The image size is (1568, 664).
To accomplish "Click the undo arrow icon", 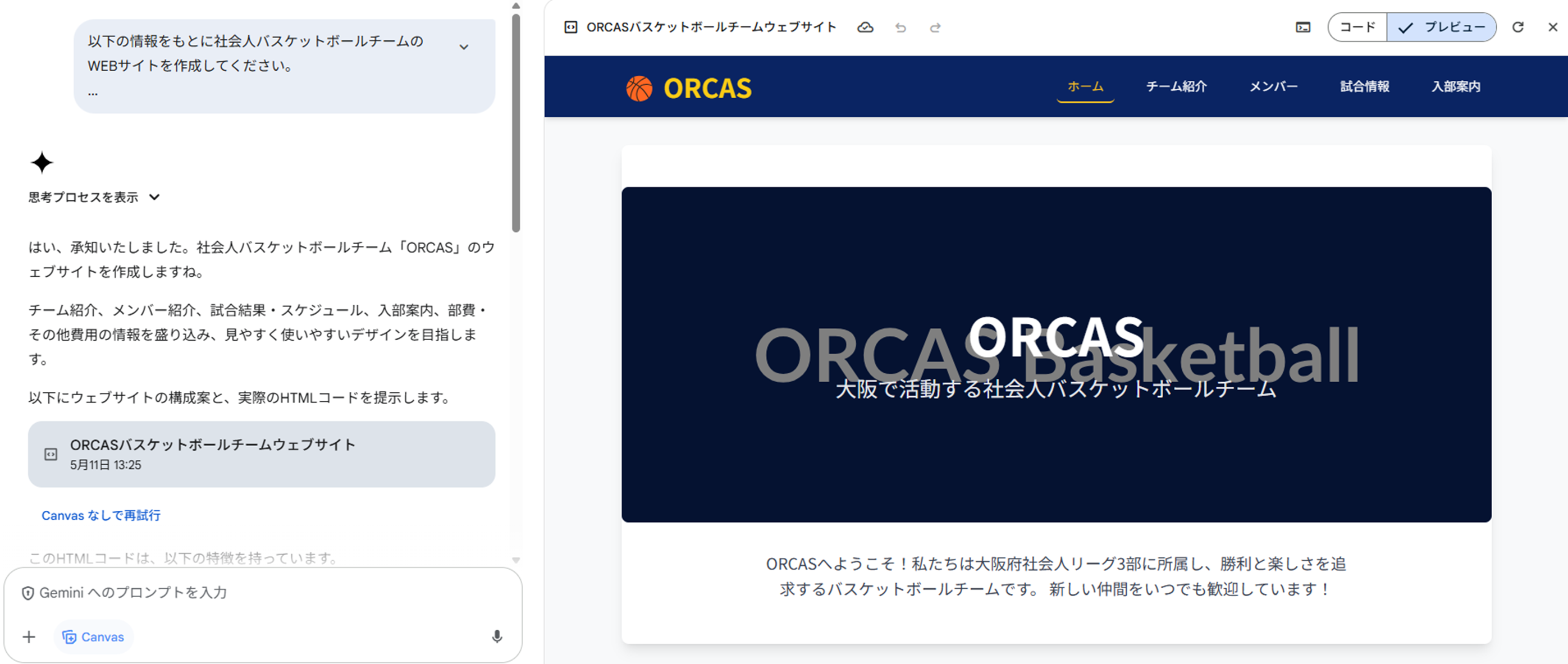I will (x=901, y=28).
